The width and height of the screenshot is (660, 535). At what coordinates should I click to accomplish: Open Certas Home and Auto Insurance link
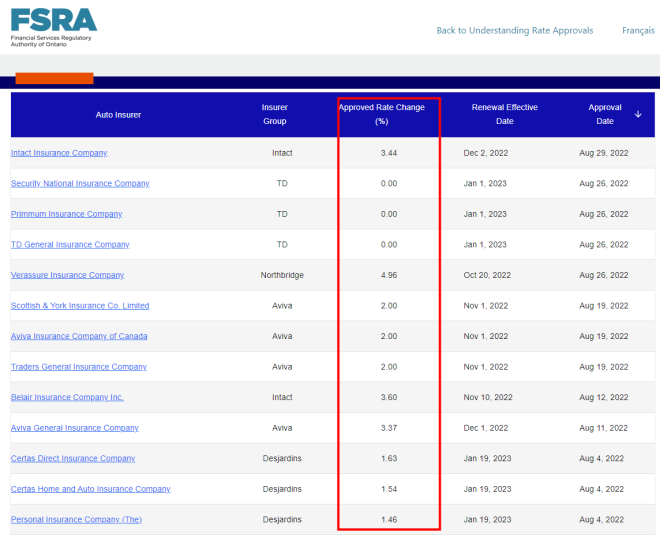click(x=90, y=489)
